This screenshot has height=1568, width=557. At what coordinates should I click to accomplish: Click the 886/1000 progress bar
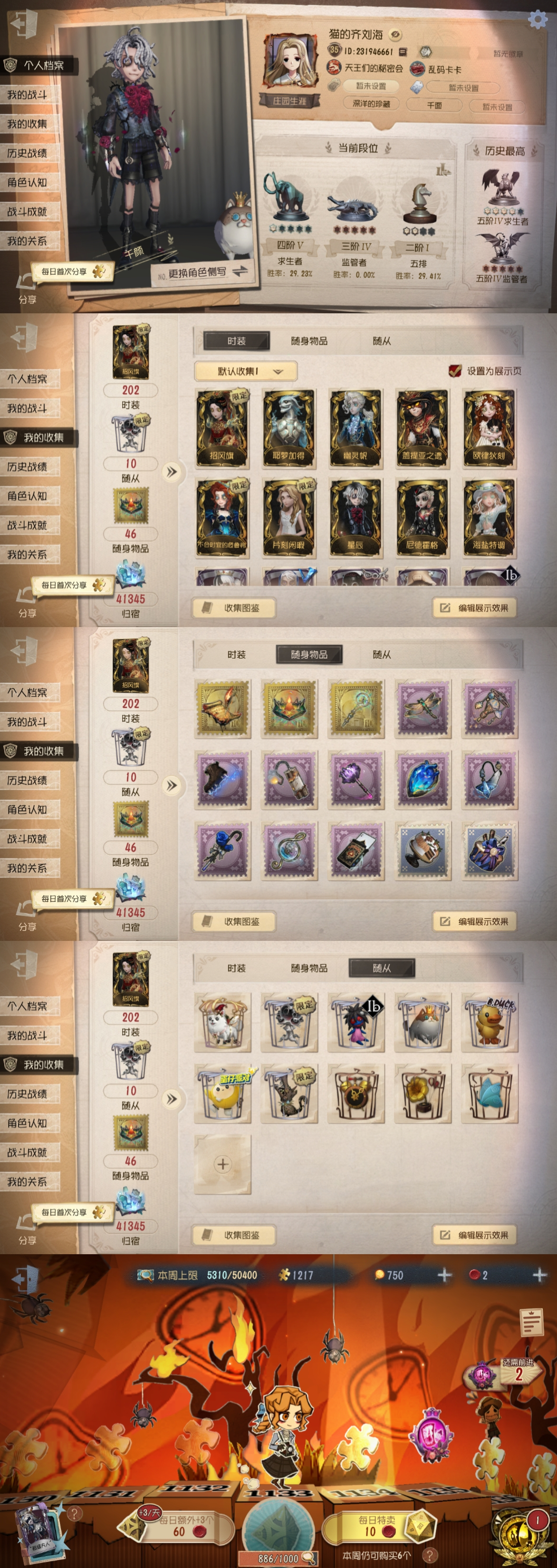coord(278,1558)
